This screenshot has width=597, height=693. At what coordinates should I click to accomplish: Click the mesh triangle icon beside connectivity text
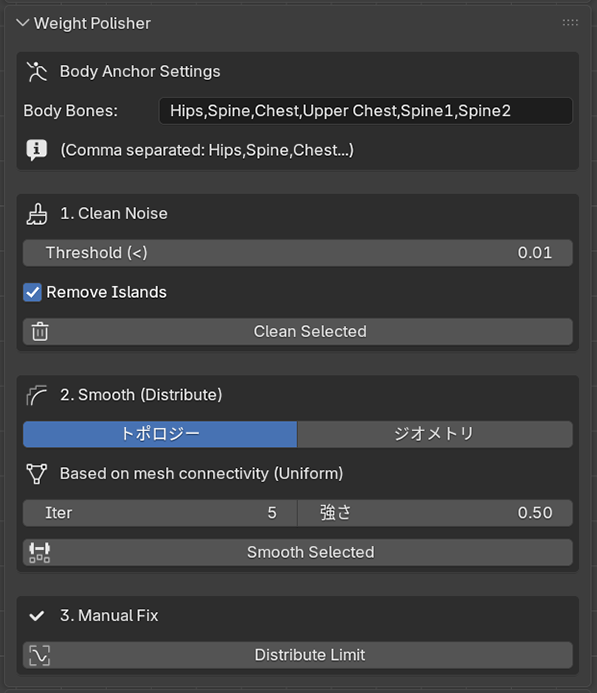(x=37, y=474)
